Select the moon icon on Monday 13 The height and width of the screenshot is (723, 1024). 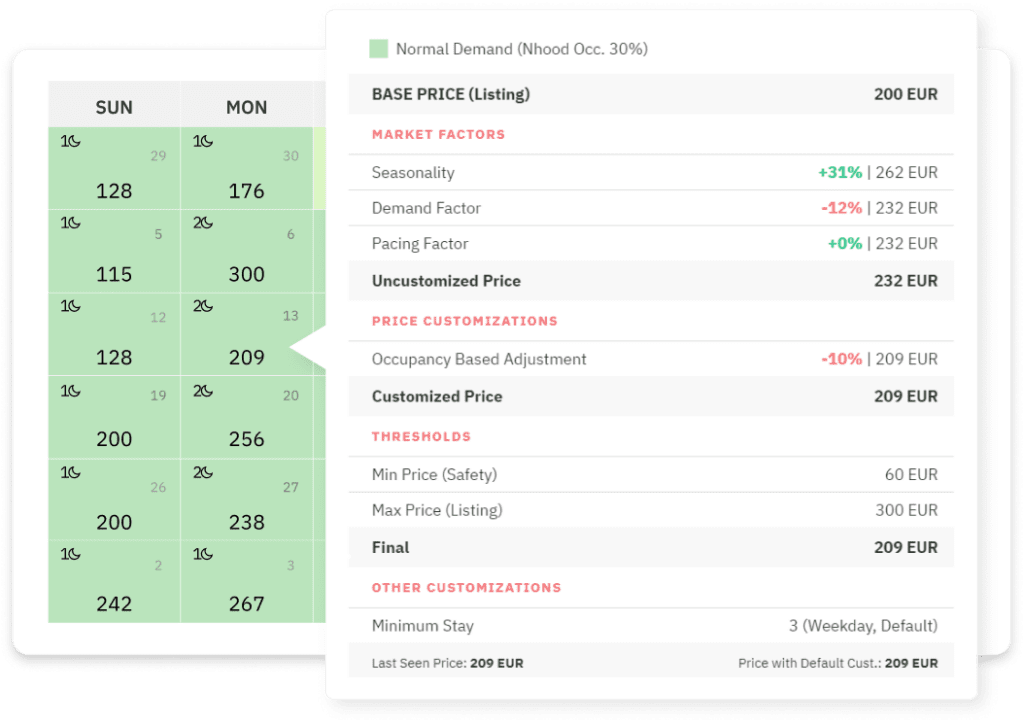pos(201,306)
